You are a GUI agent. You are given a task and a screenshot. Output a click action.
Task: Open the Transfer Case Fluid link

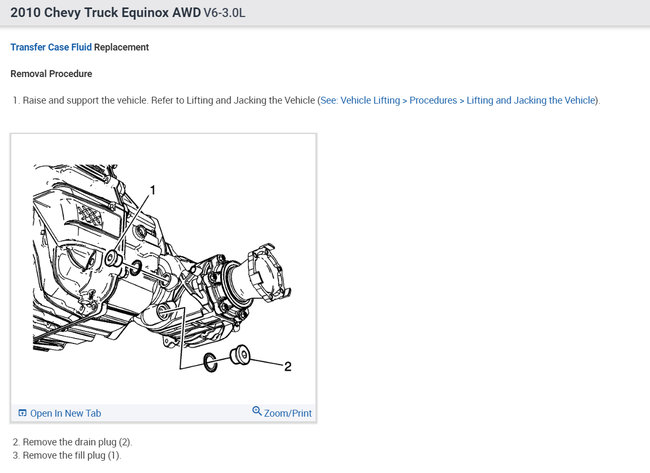[x=51, y=47]
